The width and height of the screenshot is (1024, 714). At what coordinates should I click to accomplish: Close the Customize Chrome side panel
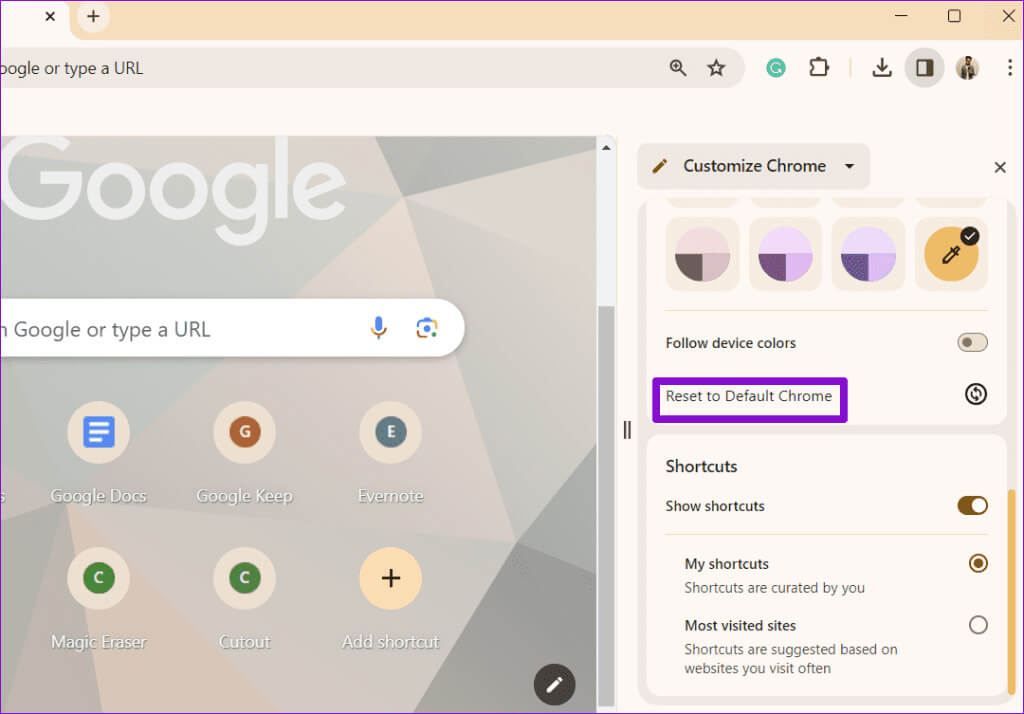click(1000, 167)
